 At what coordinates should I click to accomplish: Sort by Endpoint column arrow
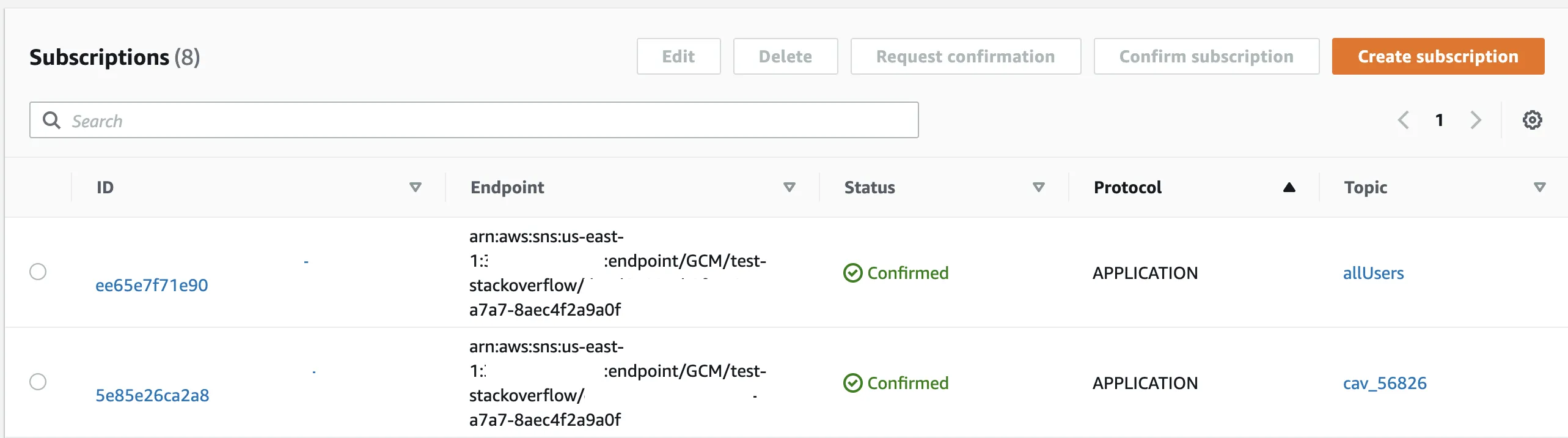[x=789, y=187]
